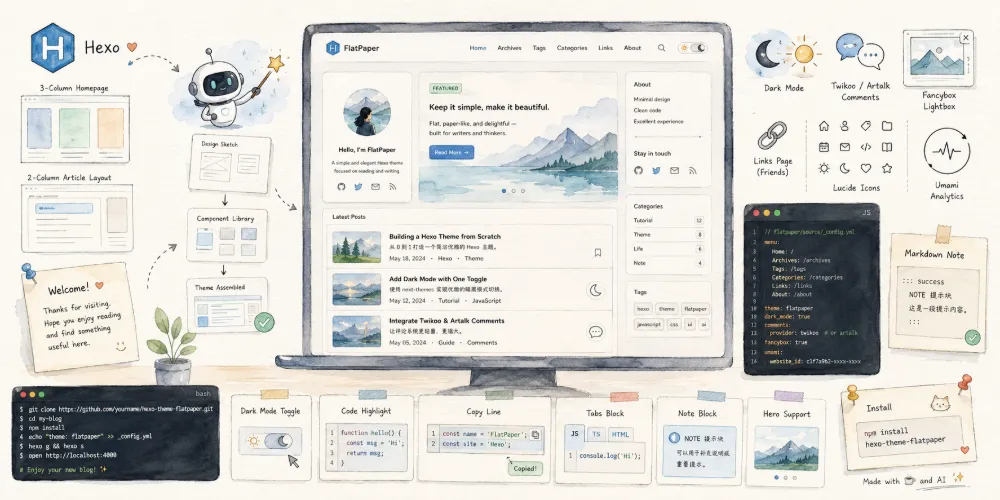Open post Building a Hexo Theme from Scratch

(445, 236)
